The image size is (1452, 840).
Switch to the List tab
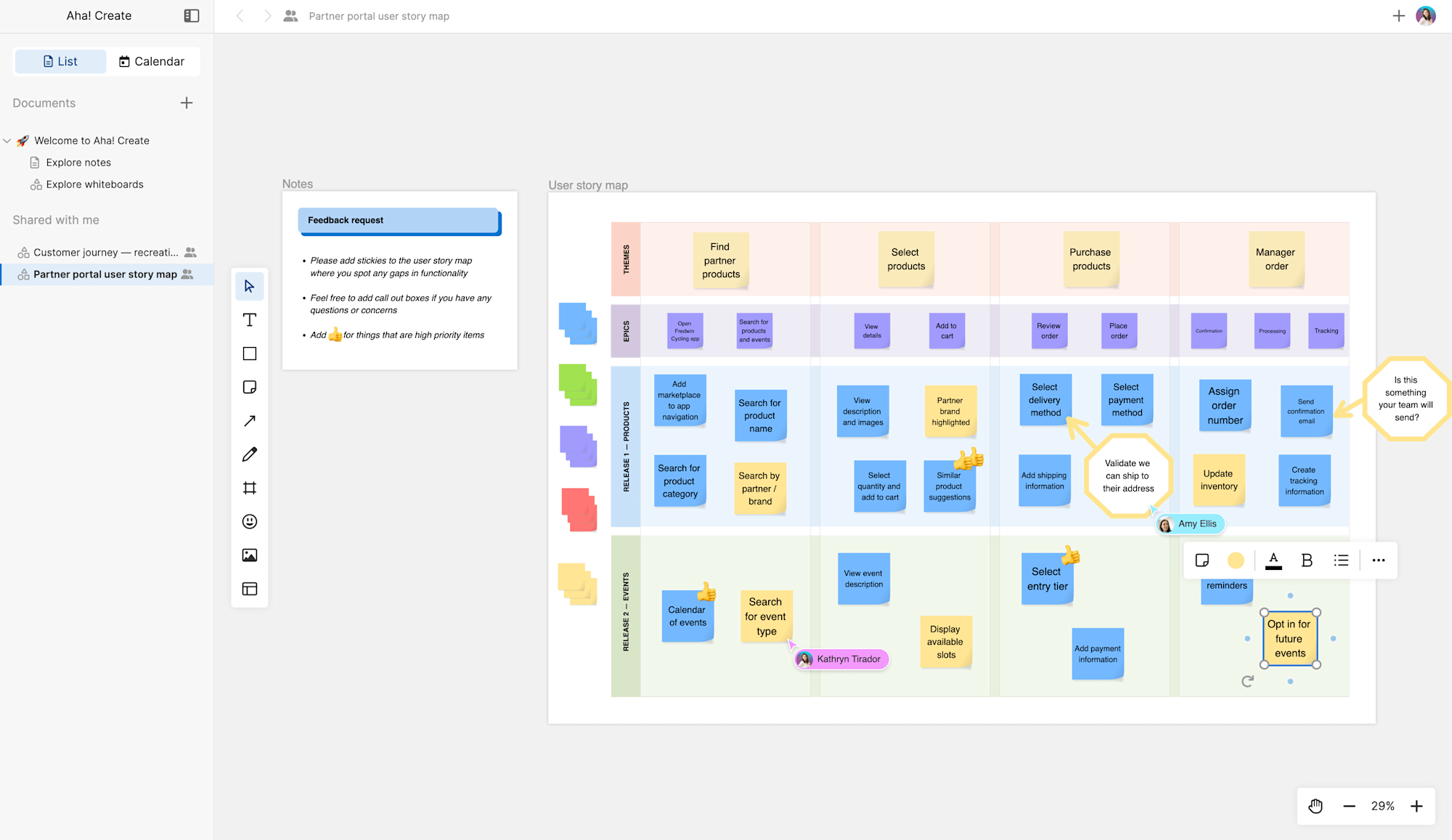(x=60, y=62)
